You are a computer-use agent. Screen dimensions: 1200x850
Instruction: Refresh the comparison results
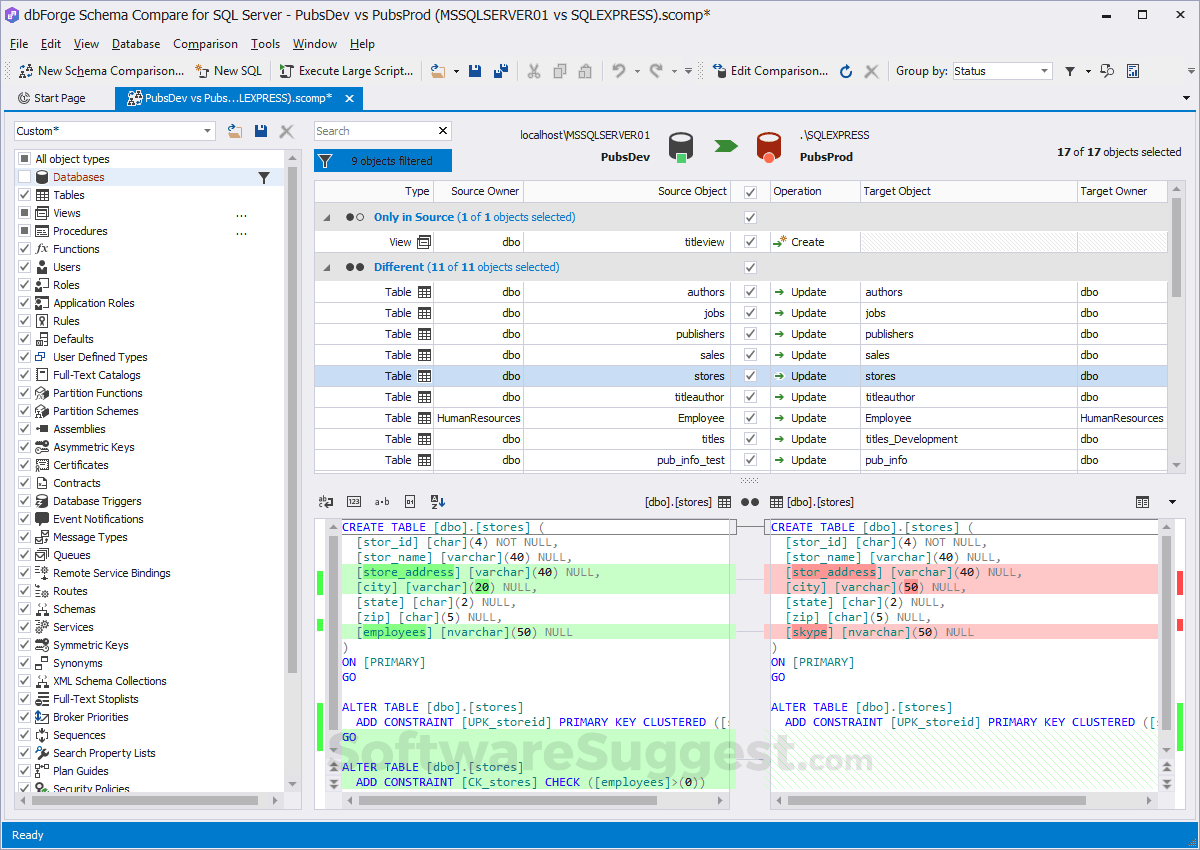[x=845, y=71]
